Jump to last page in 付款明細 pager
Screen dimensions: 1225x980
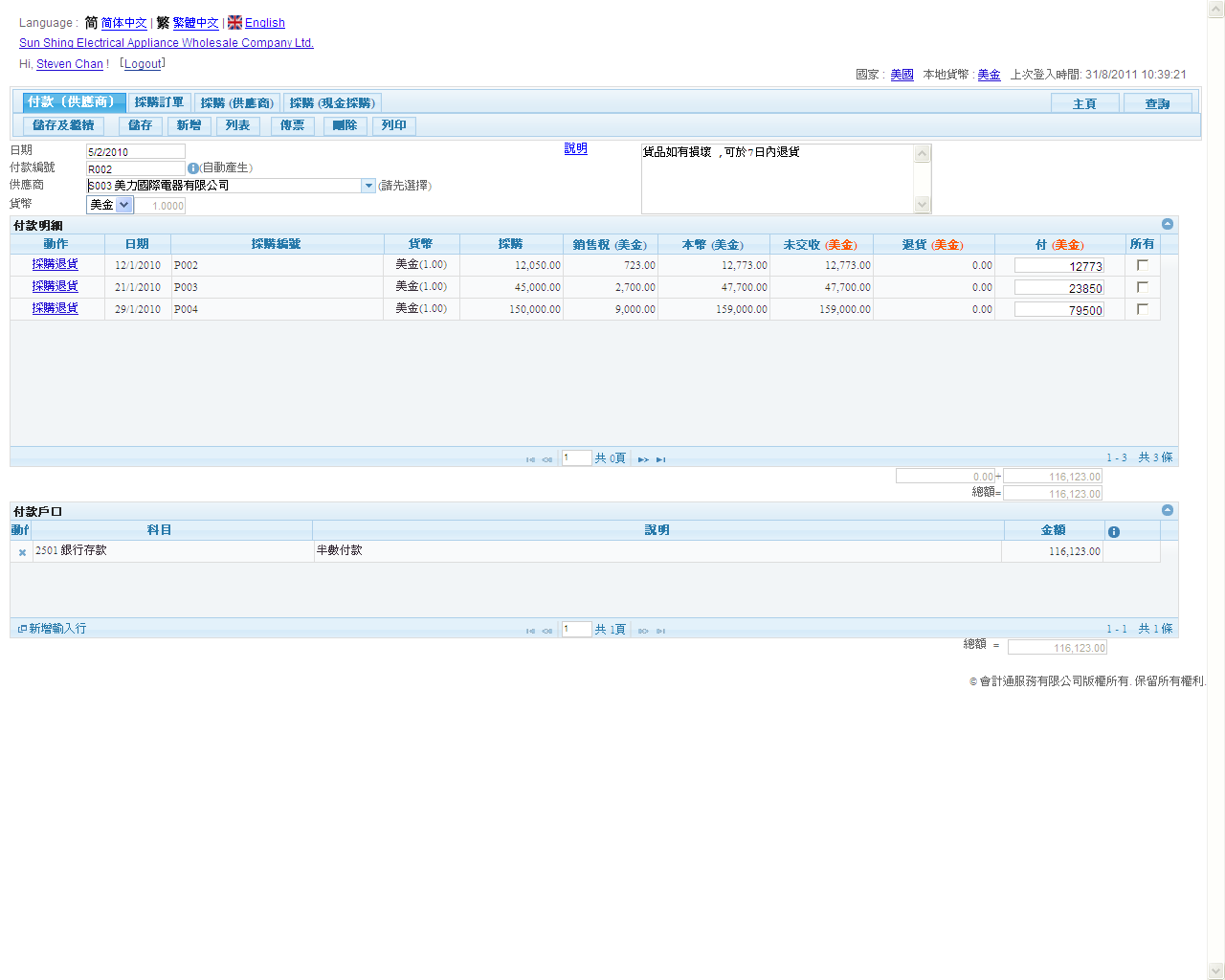point(660,459)
